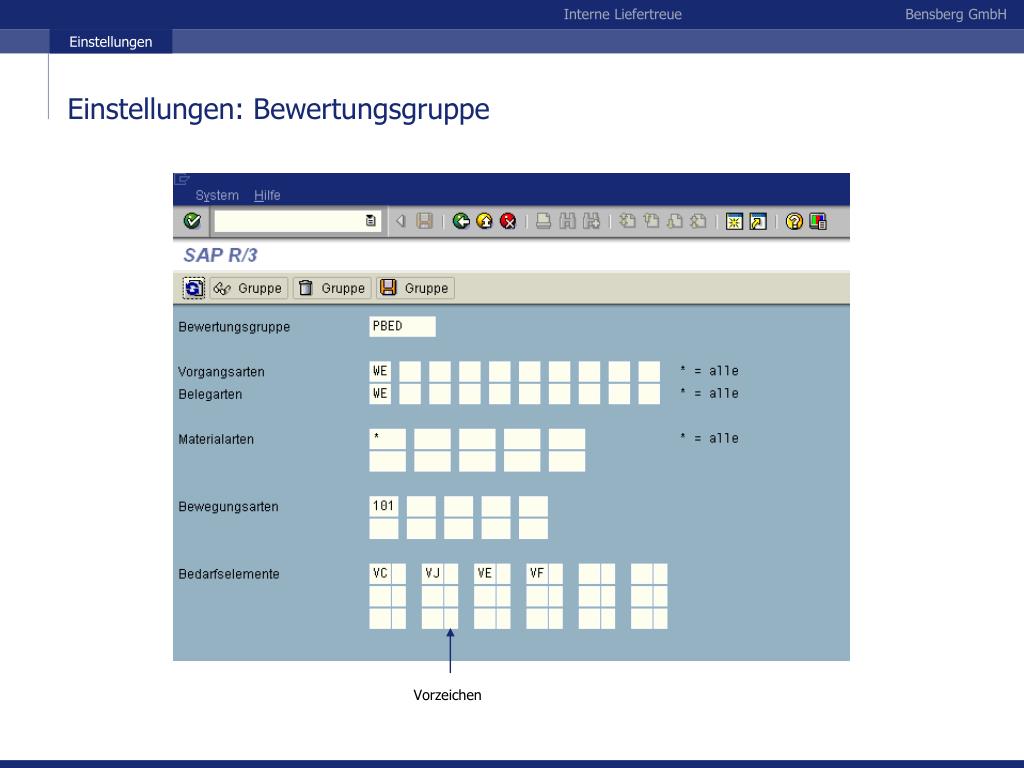Click the Bewertungsgruppe field containing PBED
This screenshot has height=768, width=1024.
pos(402,327)
